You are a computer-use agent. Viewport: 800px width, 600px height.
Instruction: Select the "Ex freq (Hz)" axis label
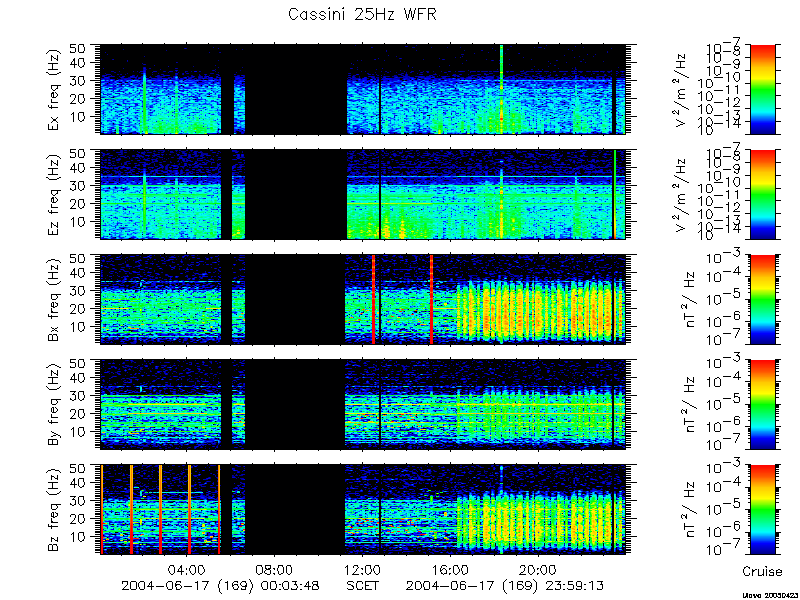54,89
